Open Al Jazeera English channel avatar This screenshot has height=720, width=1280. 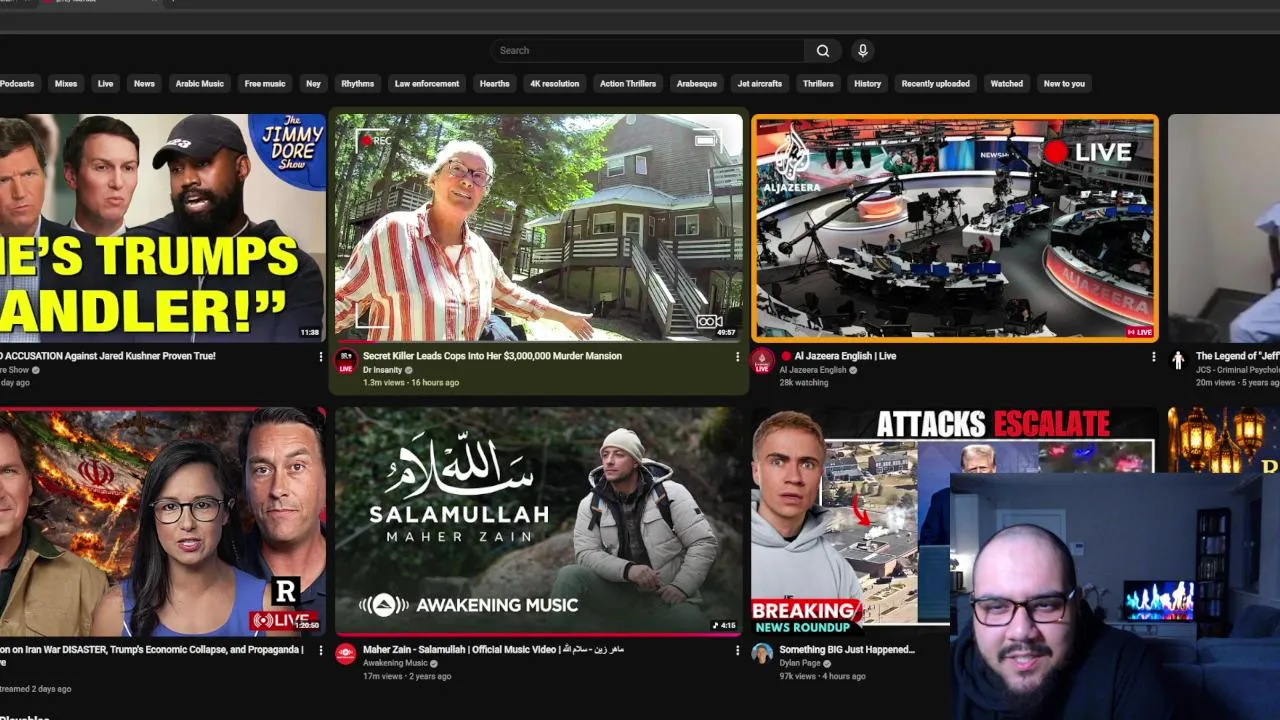(x=763, y=361)
